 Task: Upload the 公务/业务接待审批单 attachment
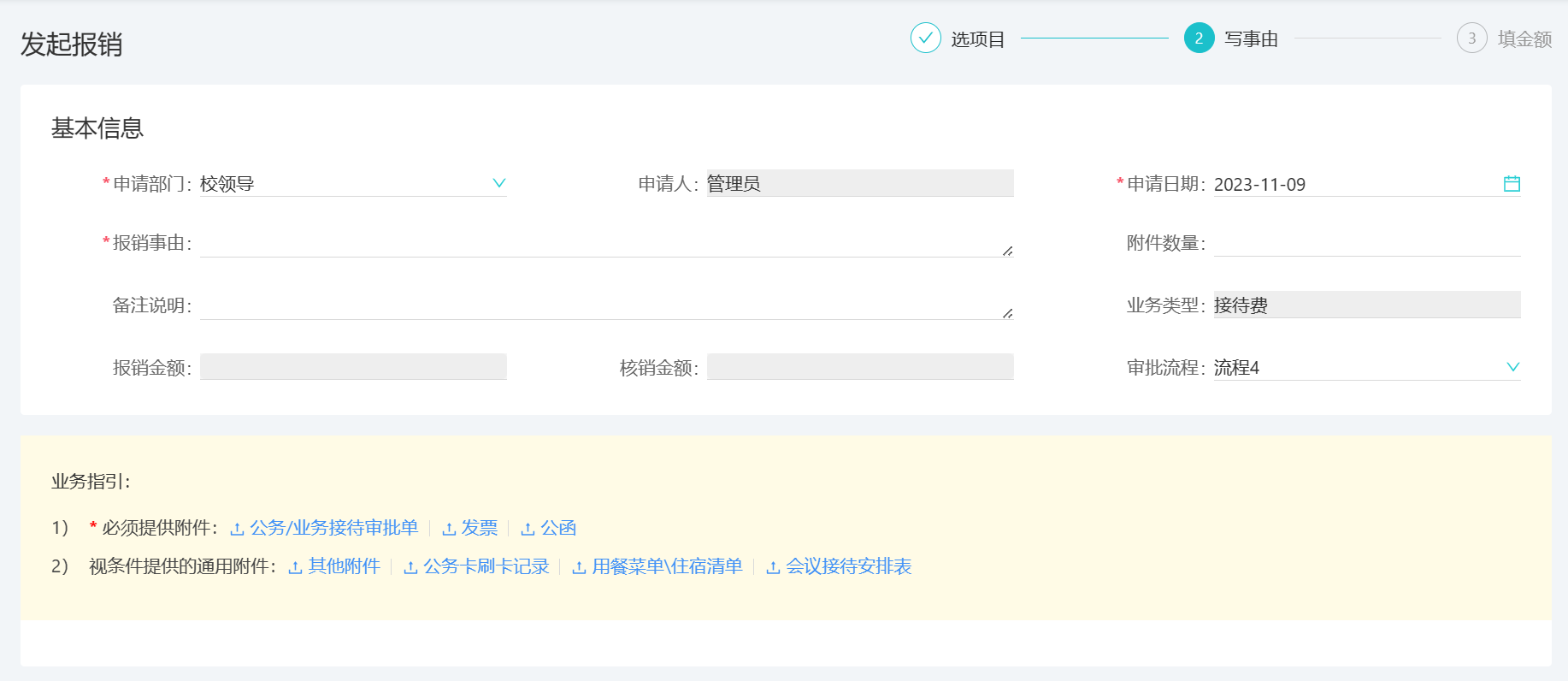[x=333, y=528]
